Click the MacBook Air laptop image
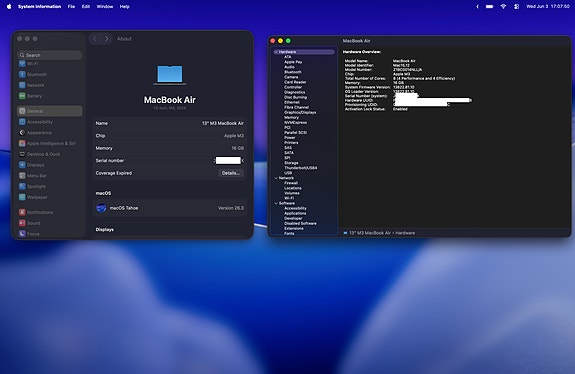 tap(170, 75)
